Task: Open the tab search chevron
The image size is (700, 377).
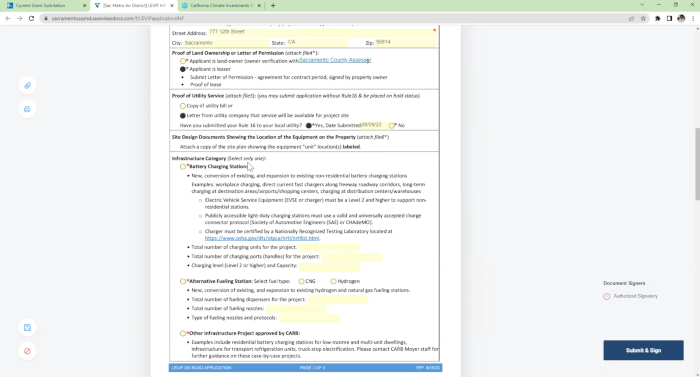Action: point(642,5)
